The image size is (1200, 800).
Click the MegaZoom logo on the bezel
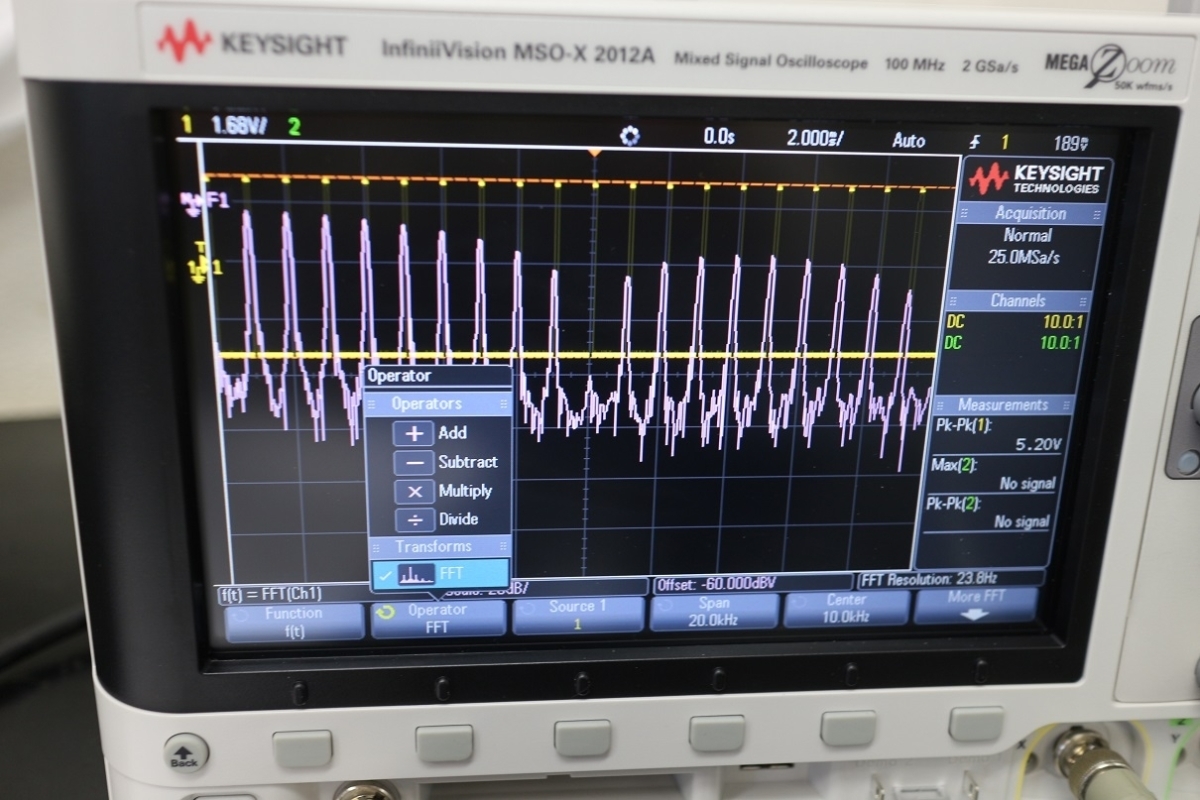[x=1108, y=65]
